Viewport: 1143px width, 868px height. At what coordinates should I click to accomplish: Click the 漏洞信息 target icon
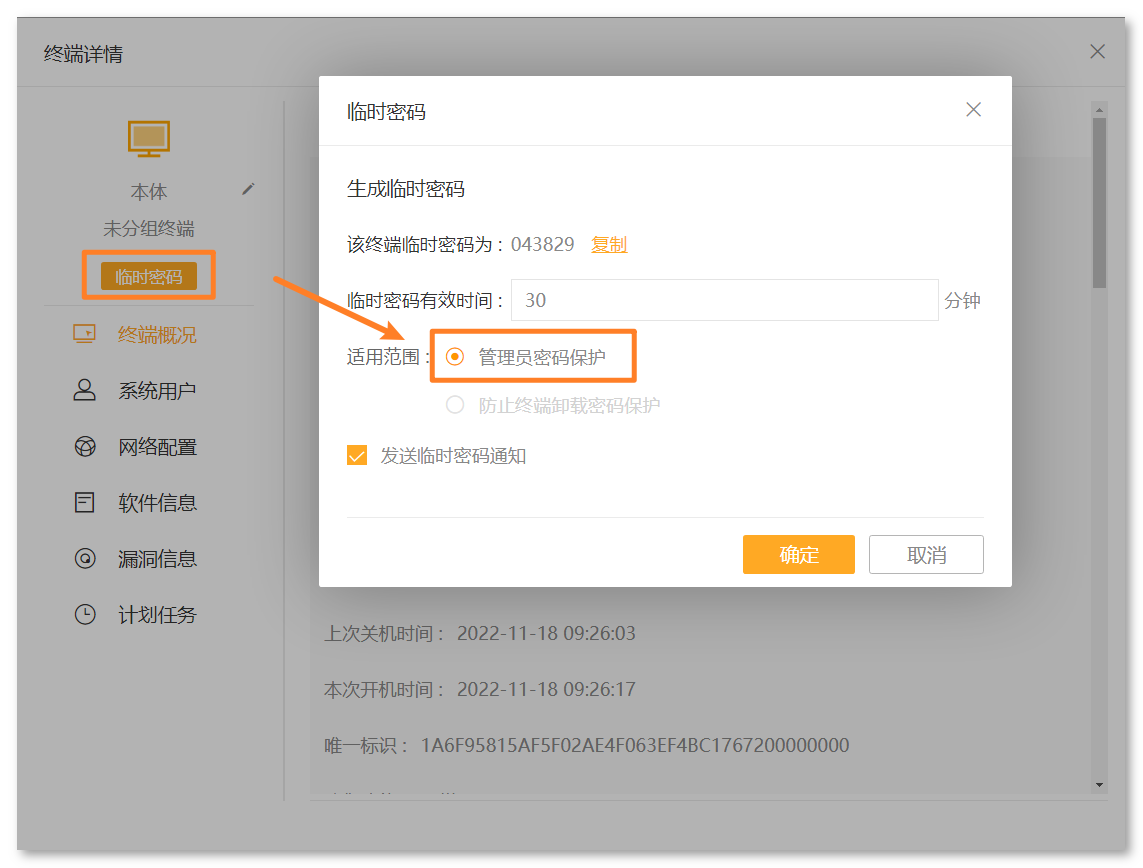click(x=85, y=559)
